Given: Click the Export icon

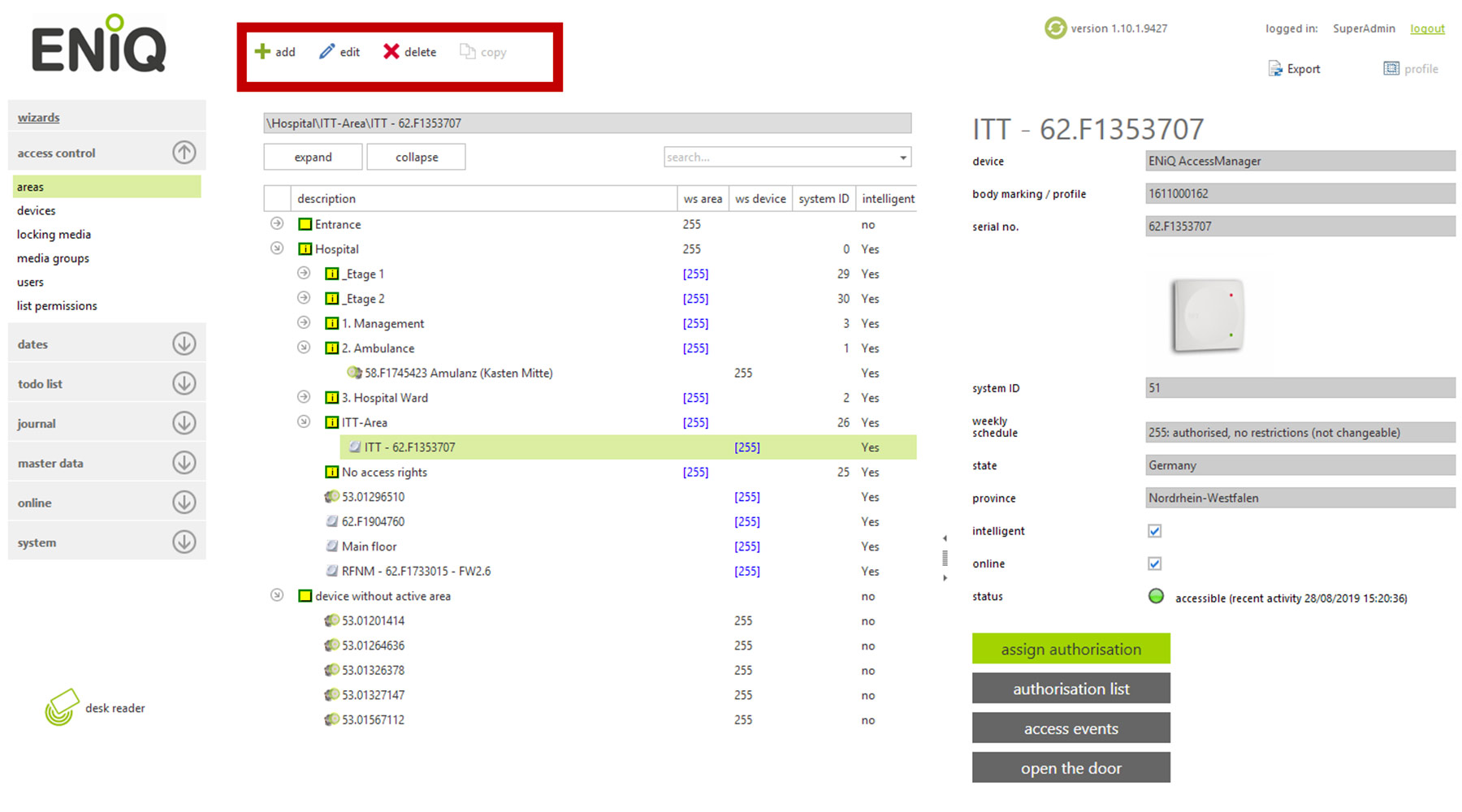Looking at the screenshot, I should click(1275, 69).
